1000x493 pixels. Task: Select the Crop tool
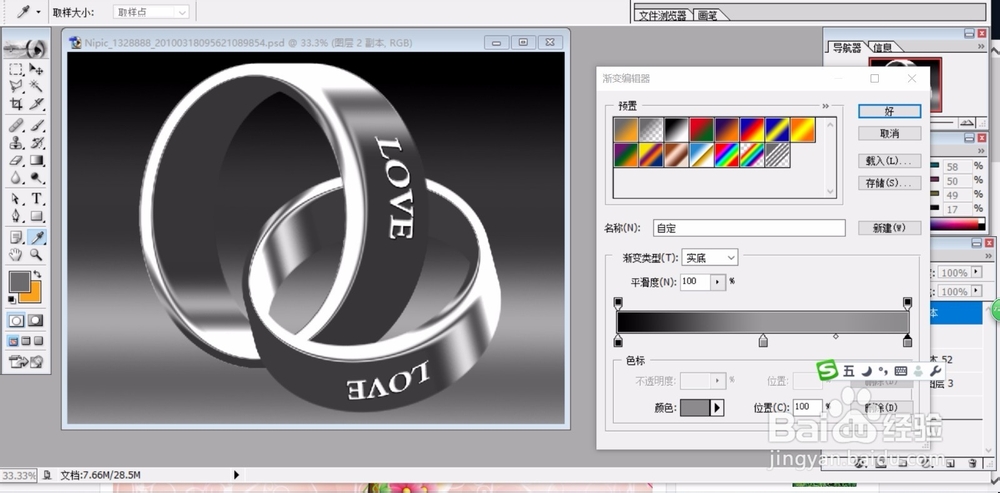tap(16, 103)
